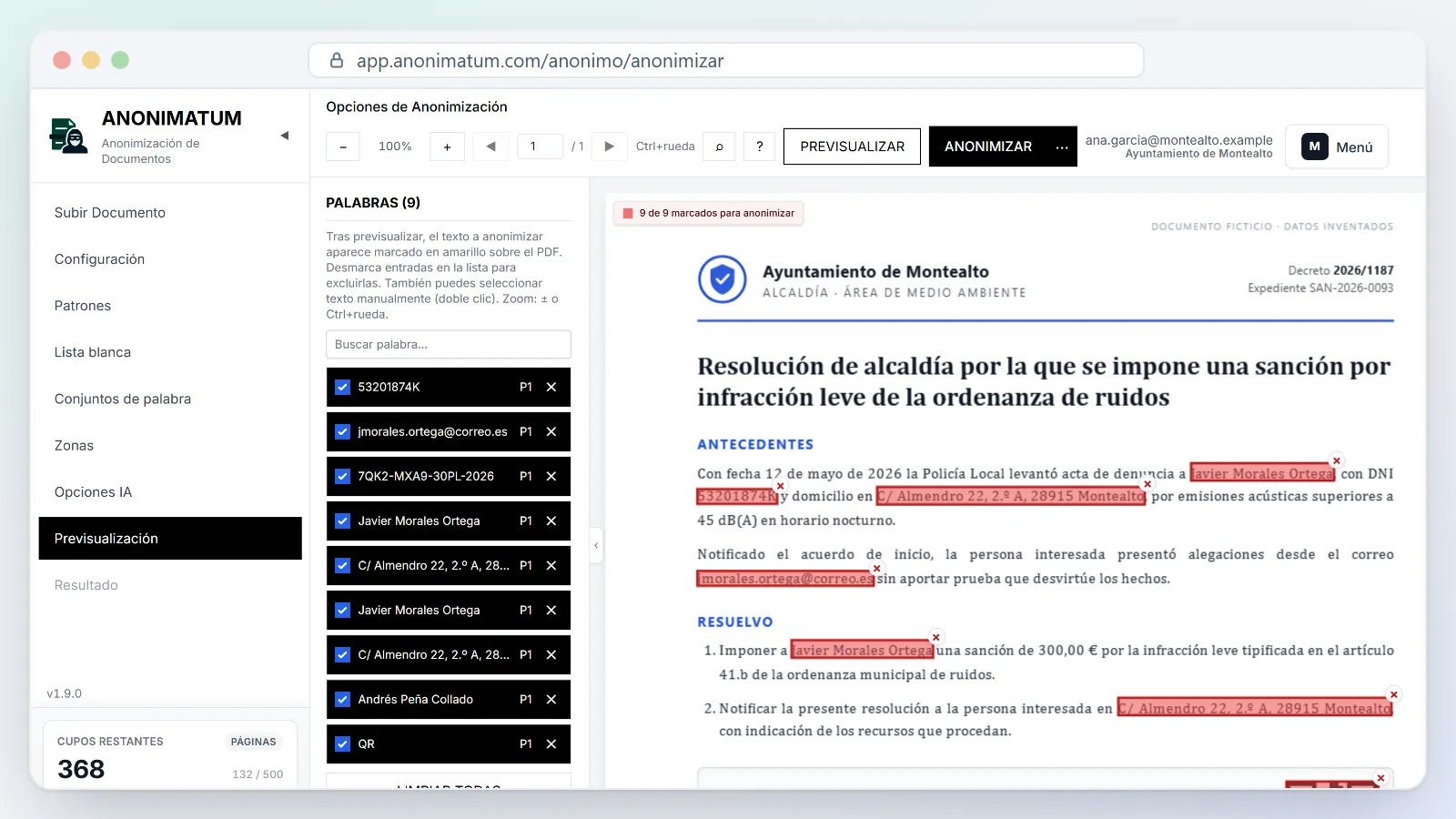Remove the QR entry with its X
The image size is (1456, 819).
(551, 743)
